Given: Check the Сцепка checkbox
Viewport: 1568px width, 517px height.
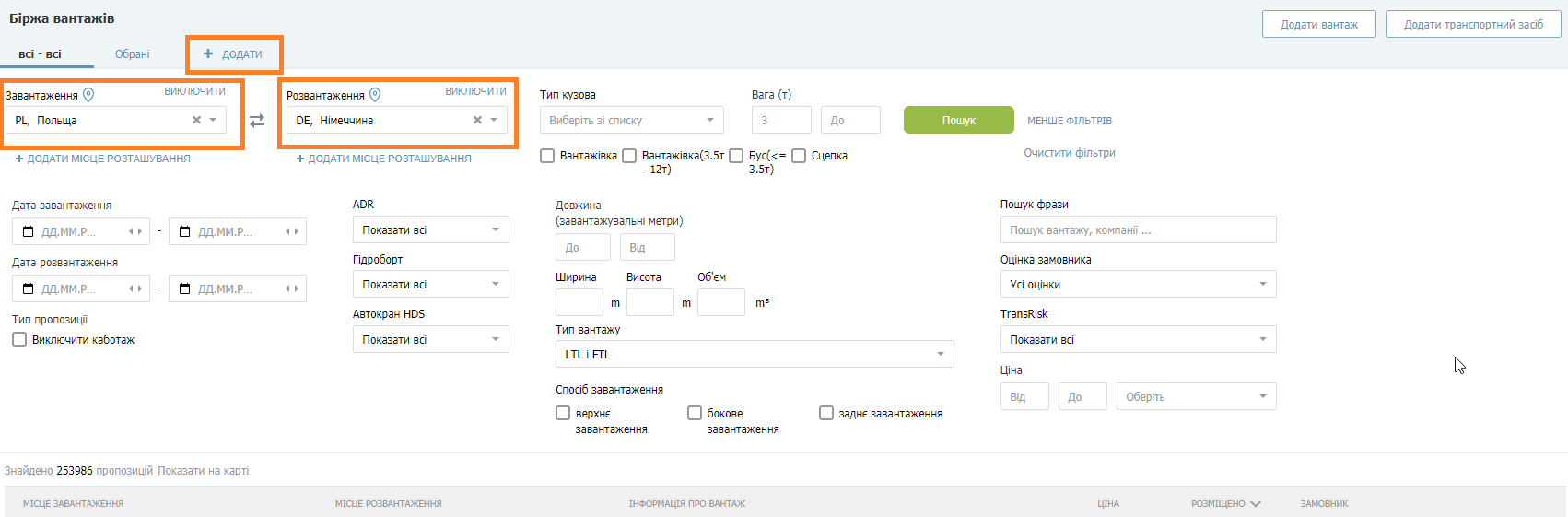Looking at the screenshot, I should pyautogui.click(x=799, y=156).
